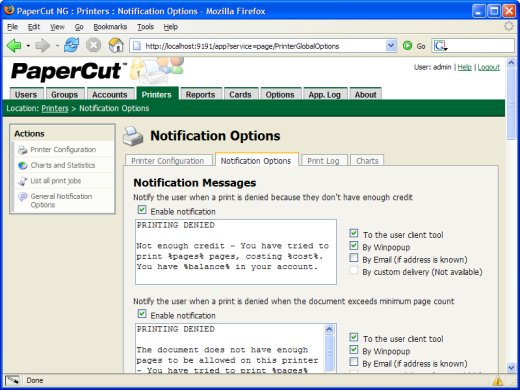Click inside the Not enough credit message textbox
This screenshot has height=390, width=520.
(236, 252)
